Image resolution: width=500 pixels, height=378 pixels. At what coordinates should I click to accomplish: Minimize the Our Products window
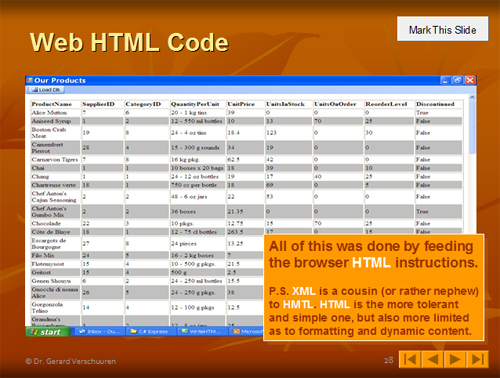[445, 80]
